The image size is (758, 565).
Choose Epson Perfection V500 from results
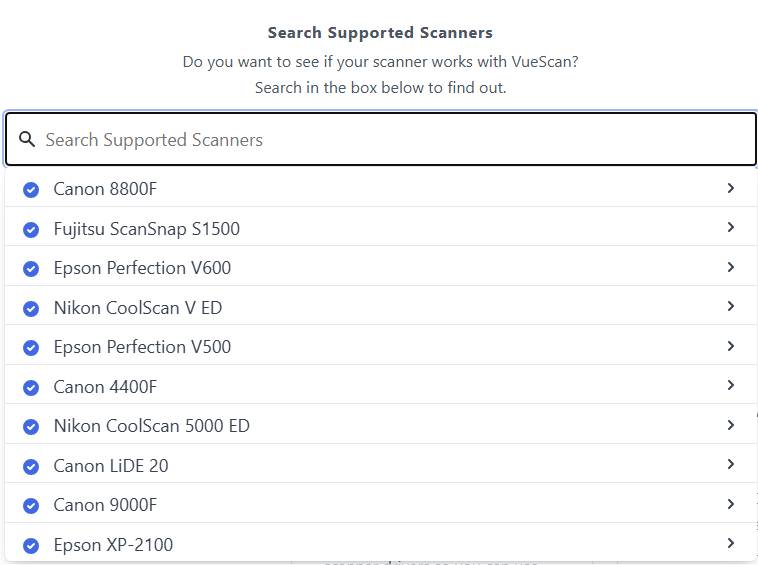pyautogui.click(x=142, y=347)
